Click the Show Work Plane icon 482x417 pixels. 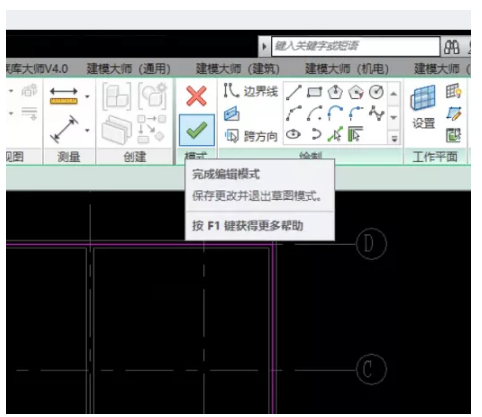tap(453, 91)
